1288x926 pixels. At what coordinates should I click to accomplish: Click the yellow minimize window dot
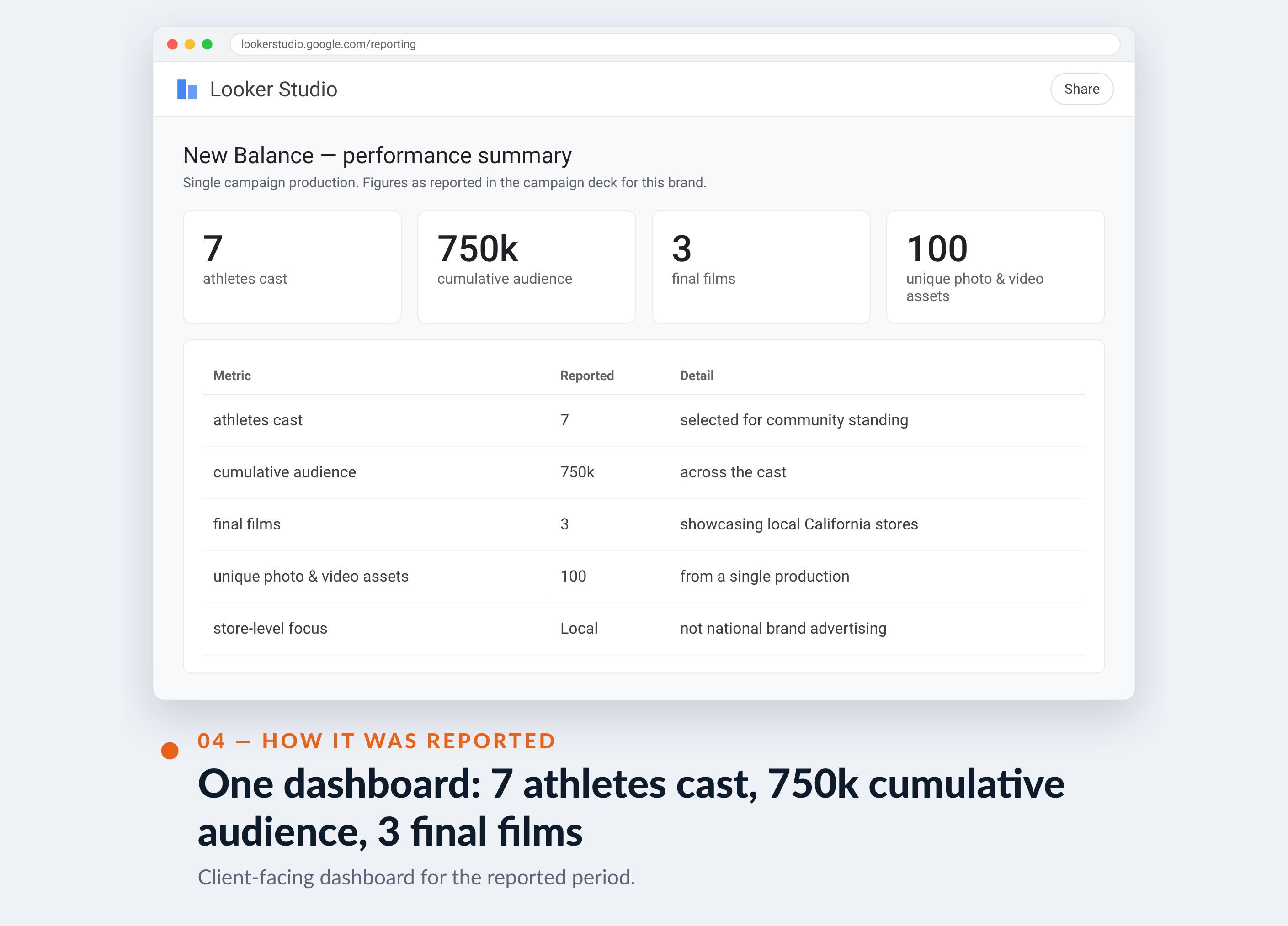tap(190, 44)
